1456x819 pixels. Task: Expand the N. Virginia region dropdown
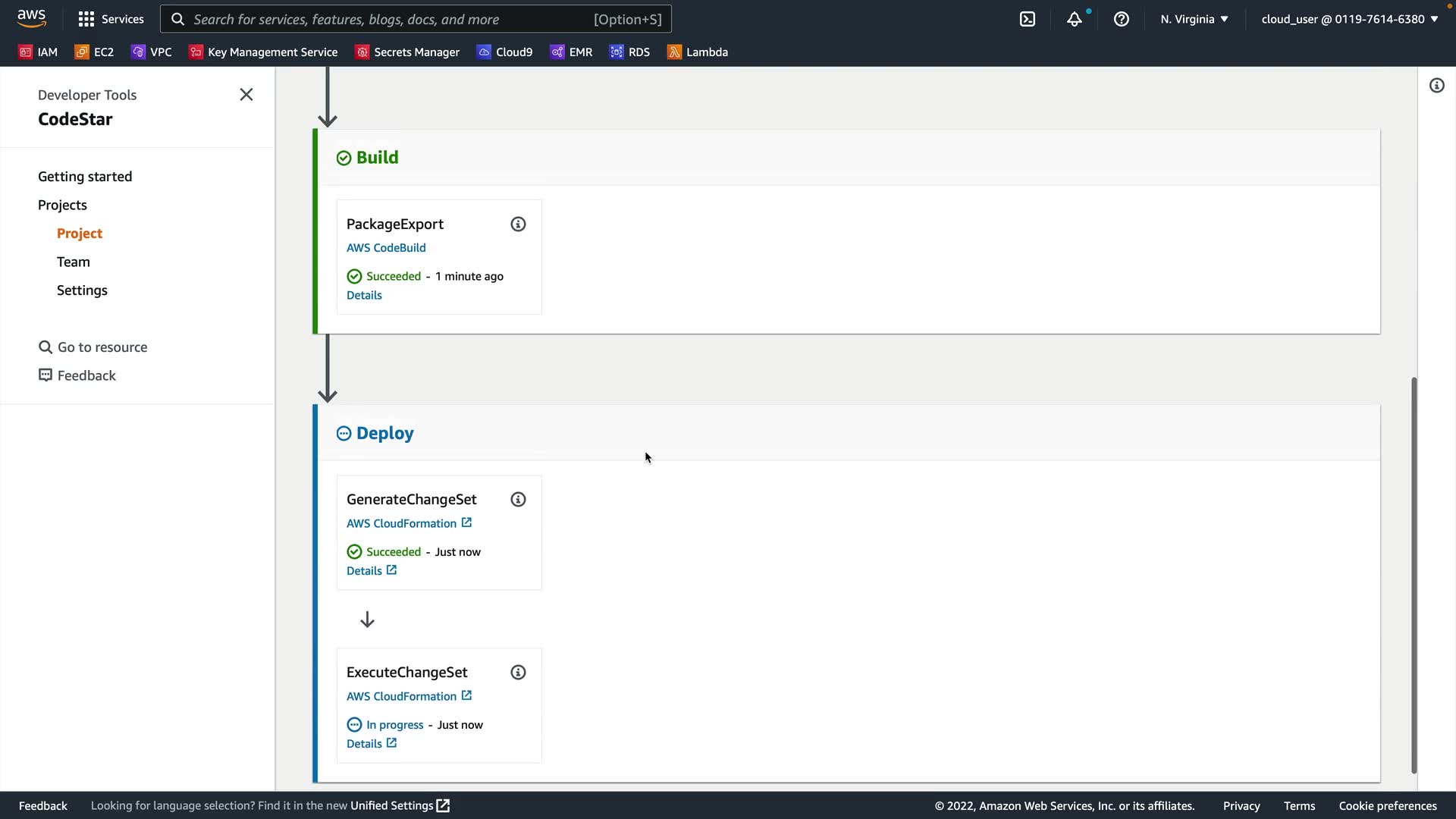click(1194, 19)
